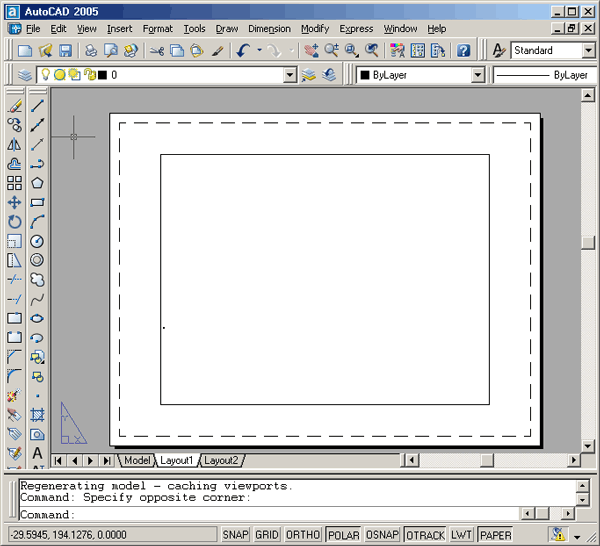This screenshot has height=546, width=600.
Task: Click the Erase modify tool
Action: tap(14, 106)
